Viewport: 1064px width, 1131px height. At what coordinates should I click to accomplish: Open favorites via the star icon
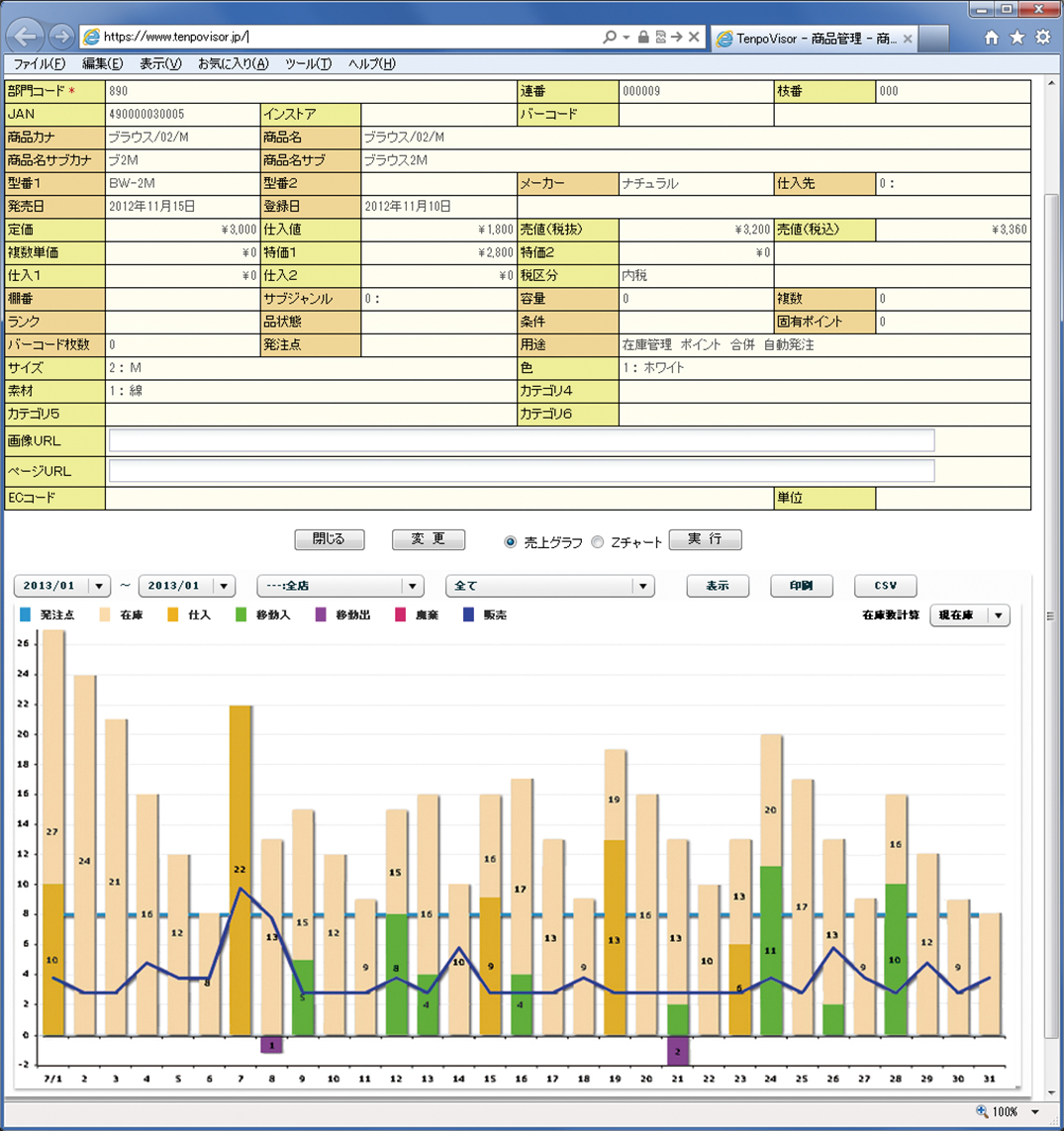click(1016, 38)
